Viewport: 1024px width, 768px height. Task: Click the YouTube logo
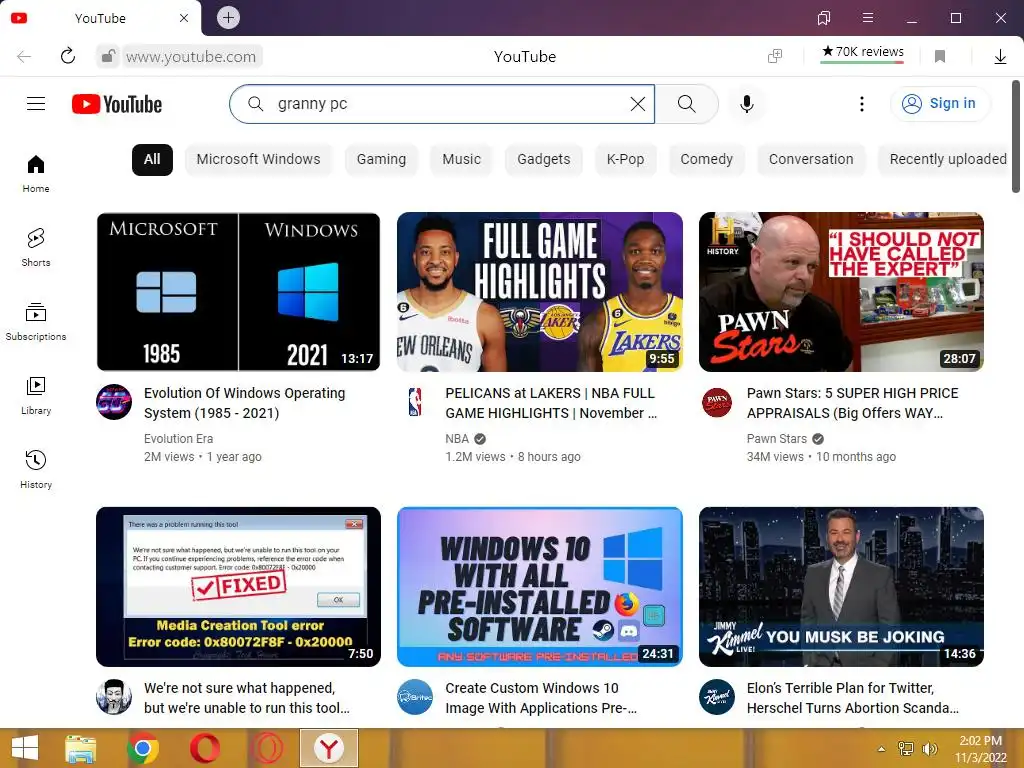pyautogui.click(x=117, y=104)
